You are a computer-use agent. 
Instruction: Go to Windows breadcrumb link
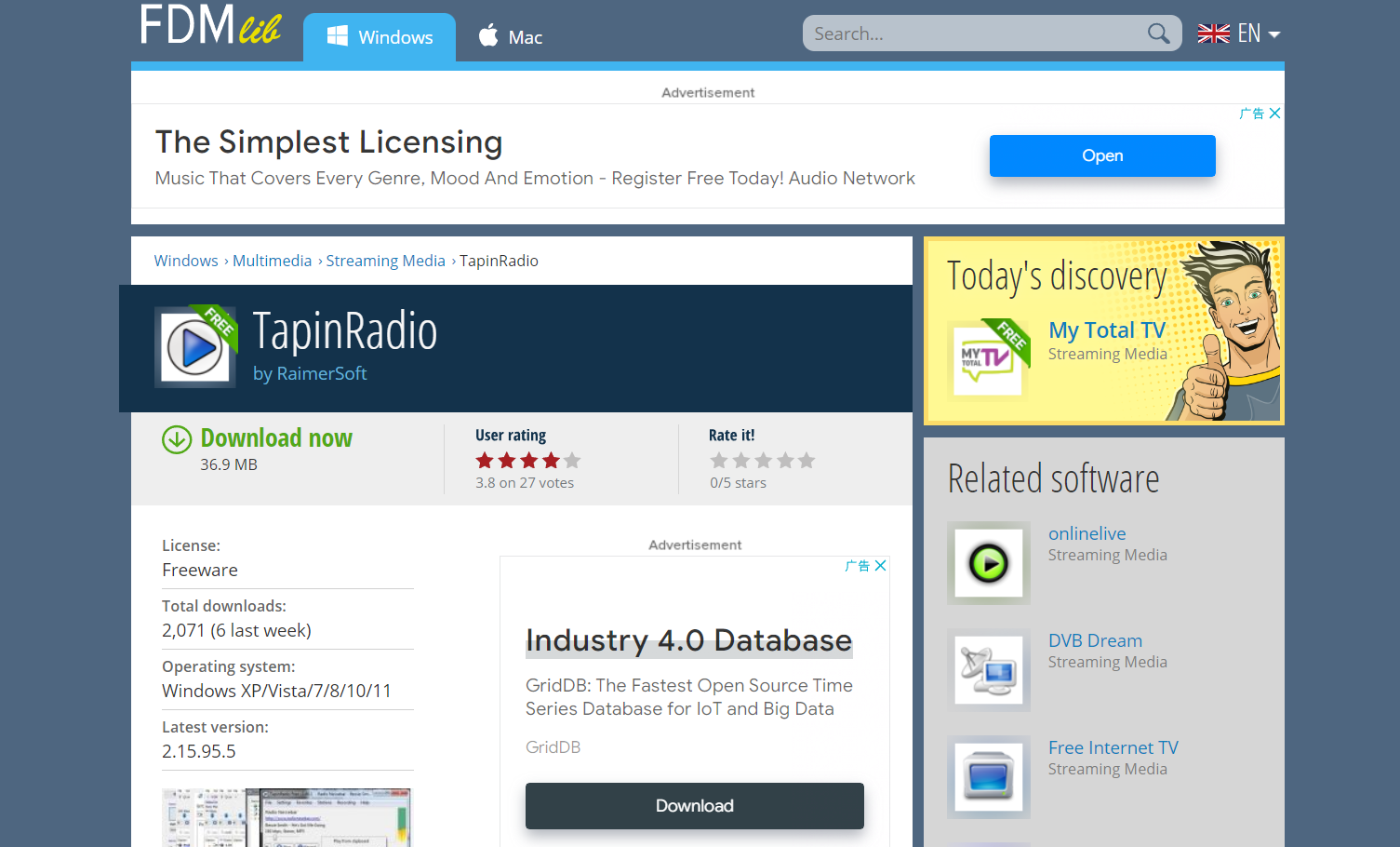point(186,261)
